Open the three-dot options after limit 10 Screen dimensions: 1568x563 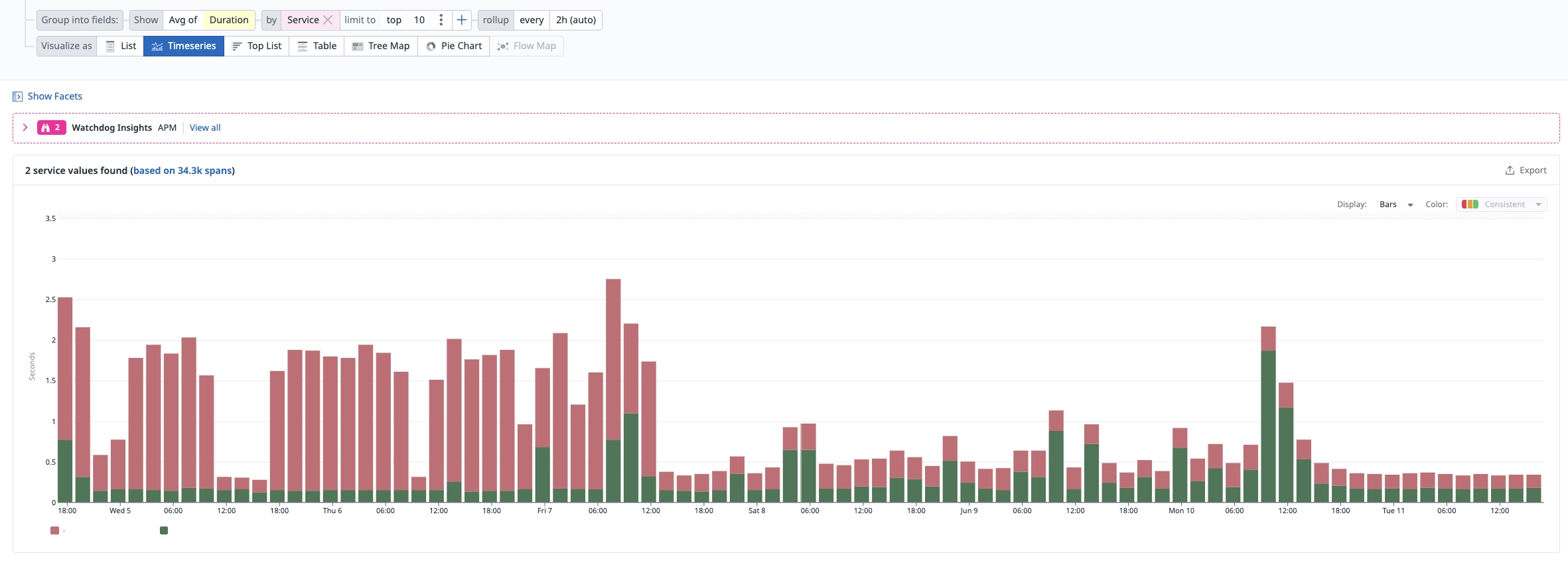tap(441, 20)
